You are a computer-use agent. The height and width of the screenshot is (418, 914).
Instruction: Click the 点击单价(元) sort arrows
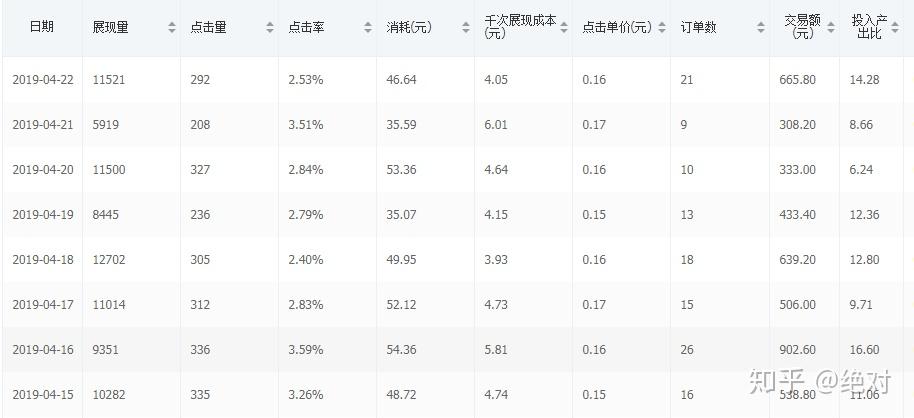[661, 28]
